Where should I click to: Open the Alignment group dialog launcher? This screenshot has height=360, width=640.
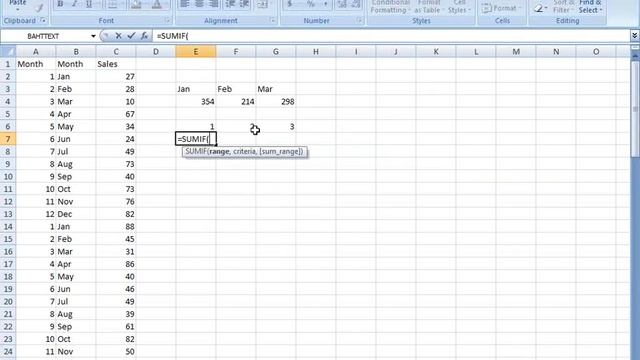(273, 20)
